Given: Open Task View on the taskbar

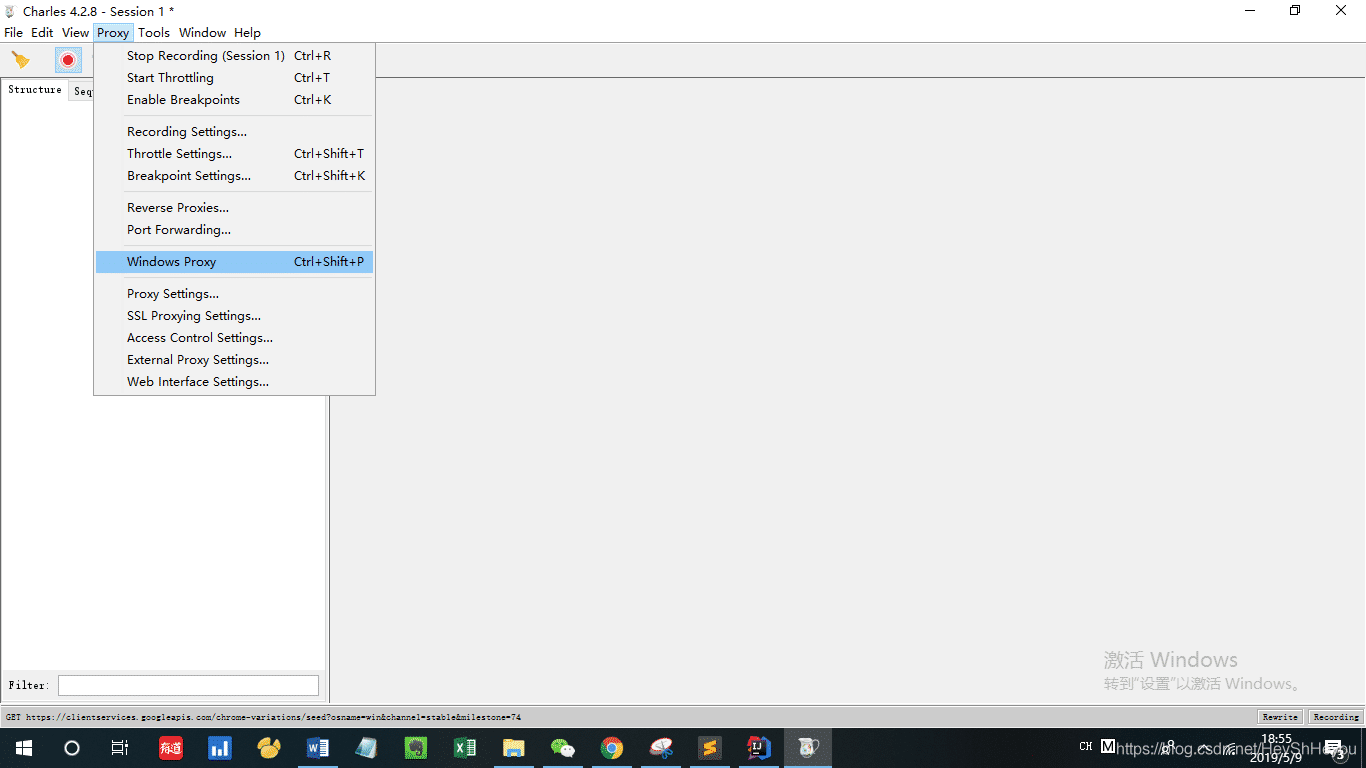Looking at the screenshot, I should pyautogui.click(x=120, y=748).
